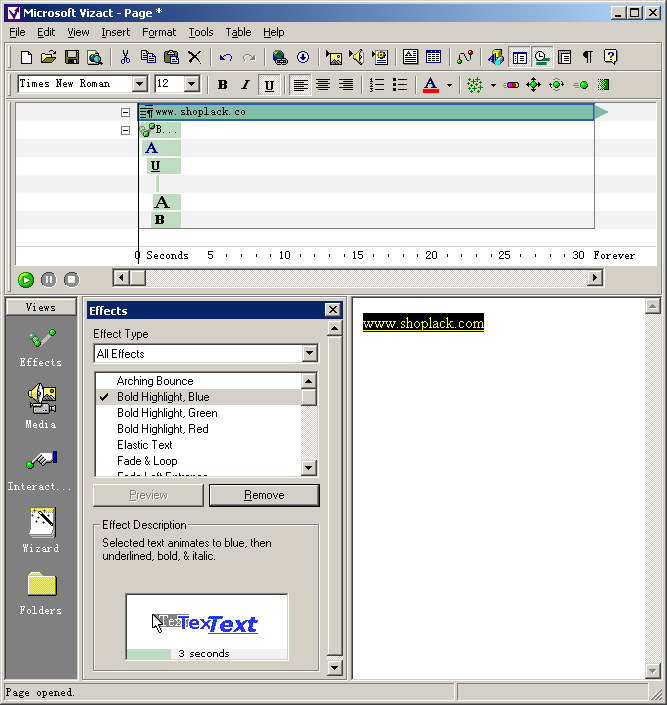Open the font size 12 dropdown

click(192, 84)
